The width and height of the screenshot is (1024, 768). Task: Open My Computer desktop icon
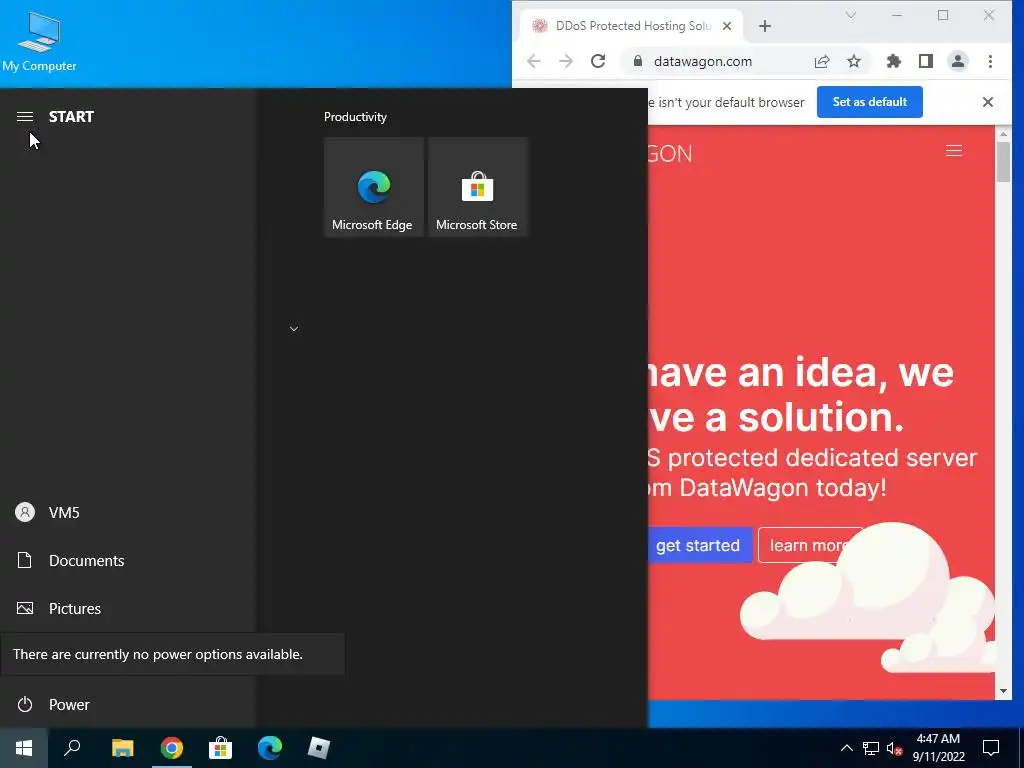[x=39, y=41]
